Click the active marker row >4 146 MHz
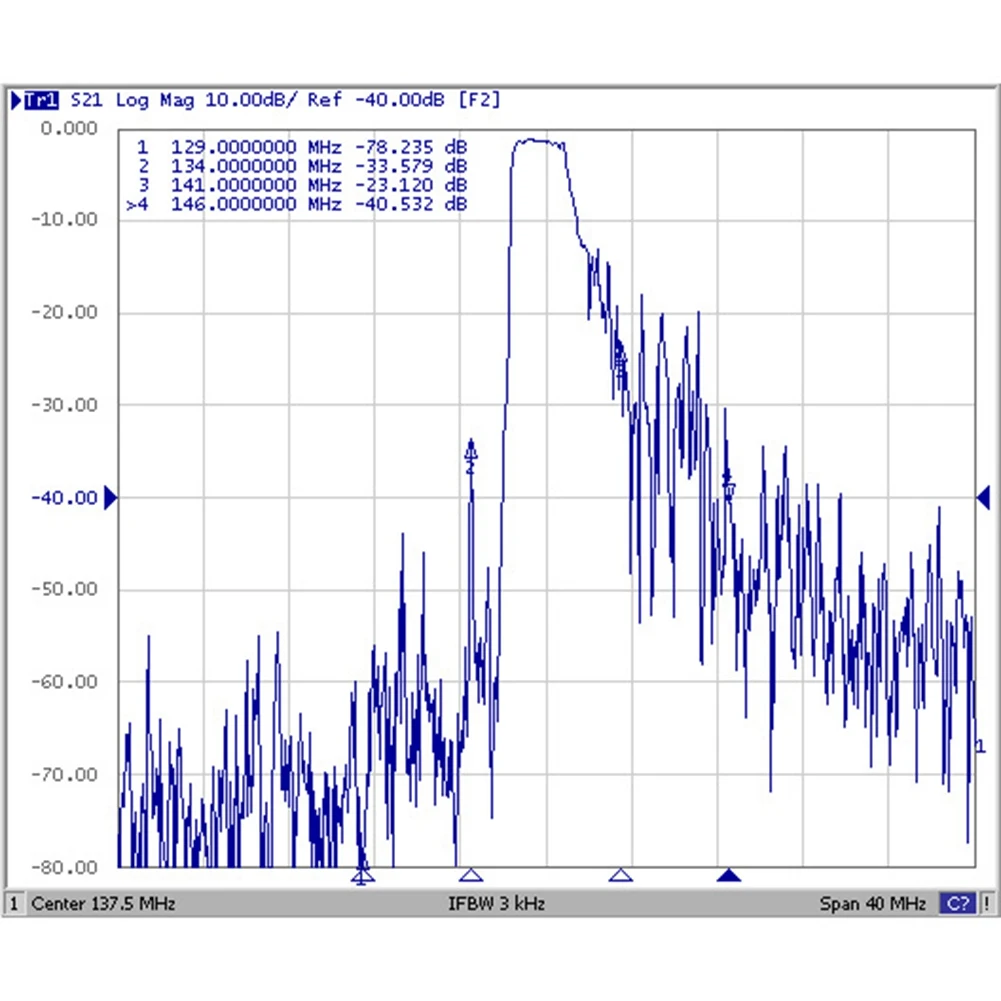Screen dimensions: 1001x1001 click(x=295, y=204)
